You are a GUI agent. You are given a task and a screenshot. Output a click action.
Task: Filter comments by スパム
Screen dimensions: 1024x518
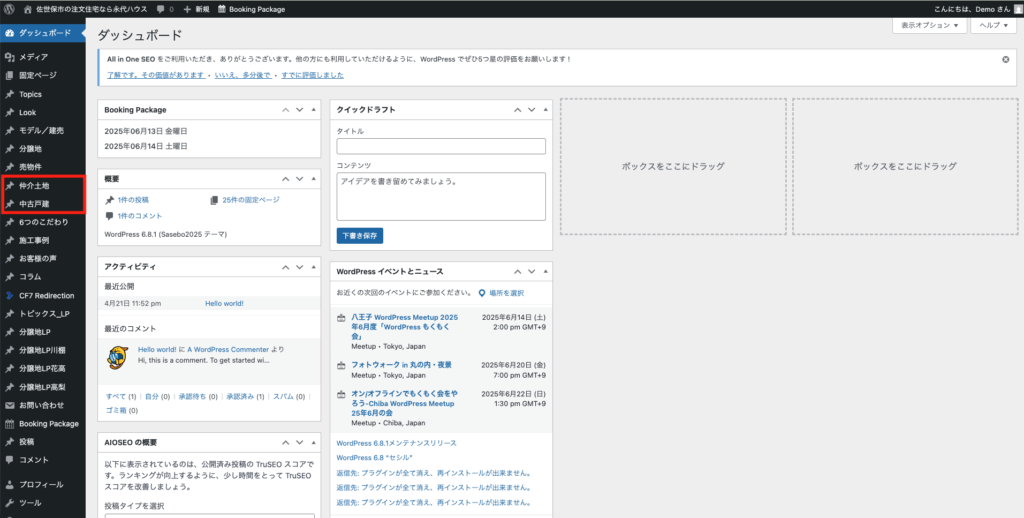(284, 397)
